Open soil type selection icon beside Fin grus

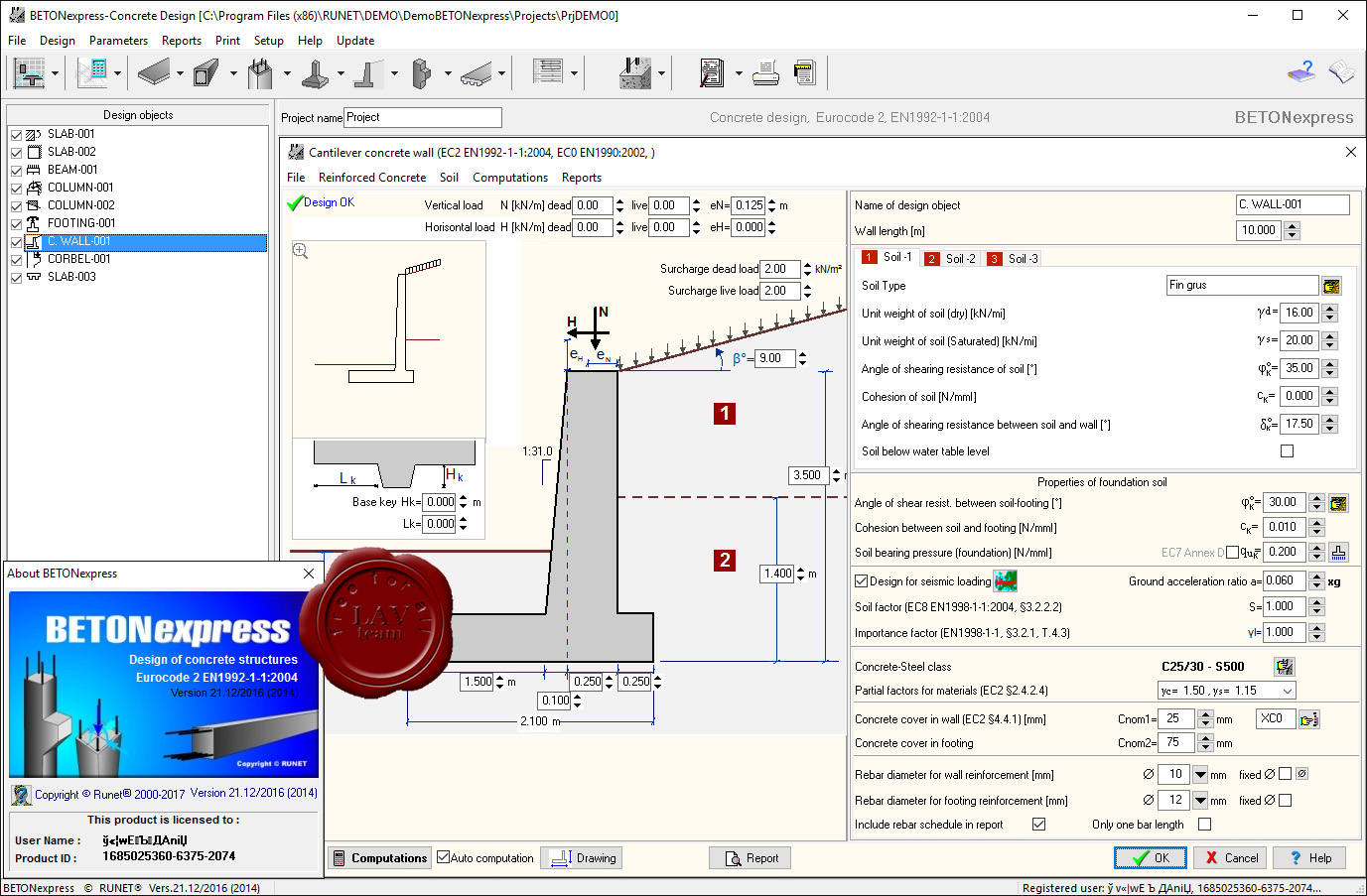pyautogui.click(x=1331, y=286)
